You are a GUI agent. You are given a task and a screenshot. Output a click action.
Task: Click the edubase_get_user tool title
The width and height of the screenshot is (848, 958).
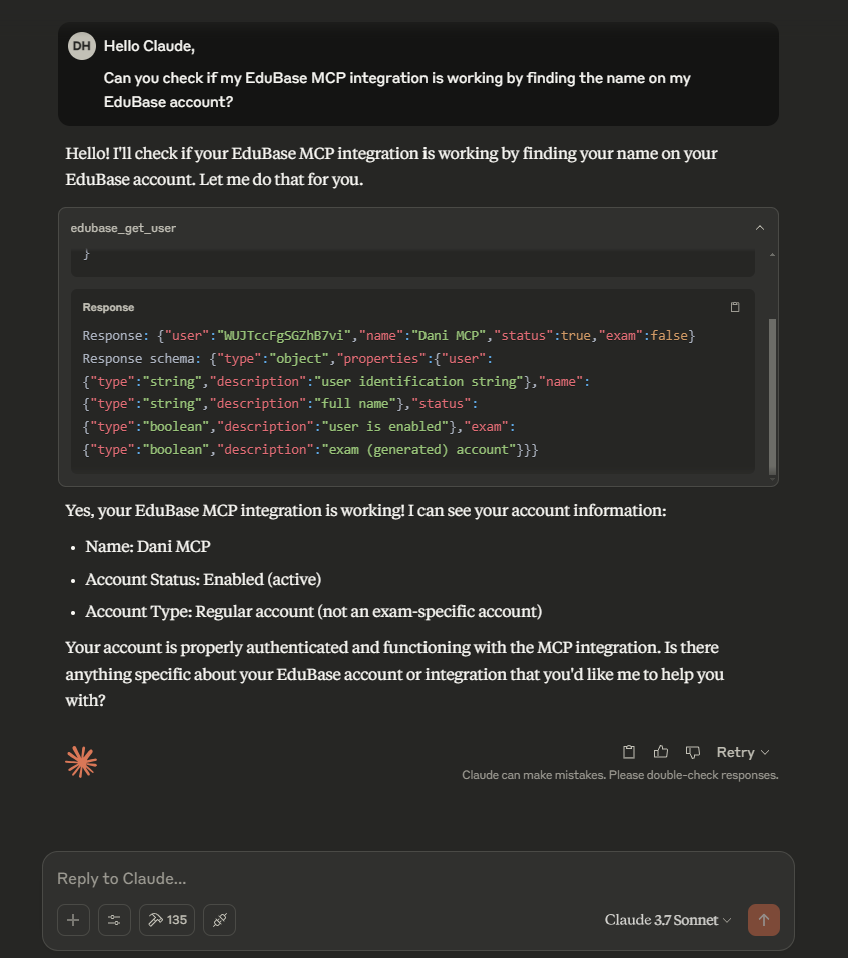coord(123,228)
